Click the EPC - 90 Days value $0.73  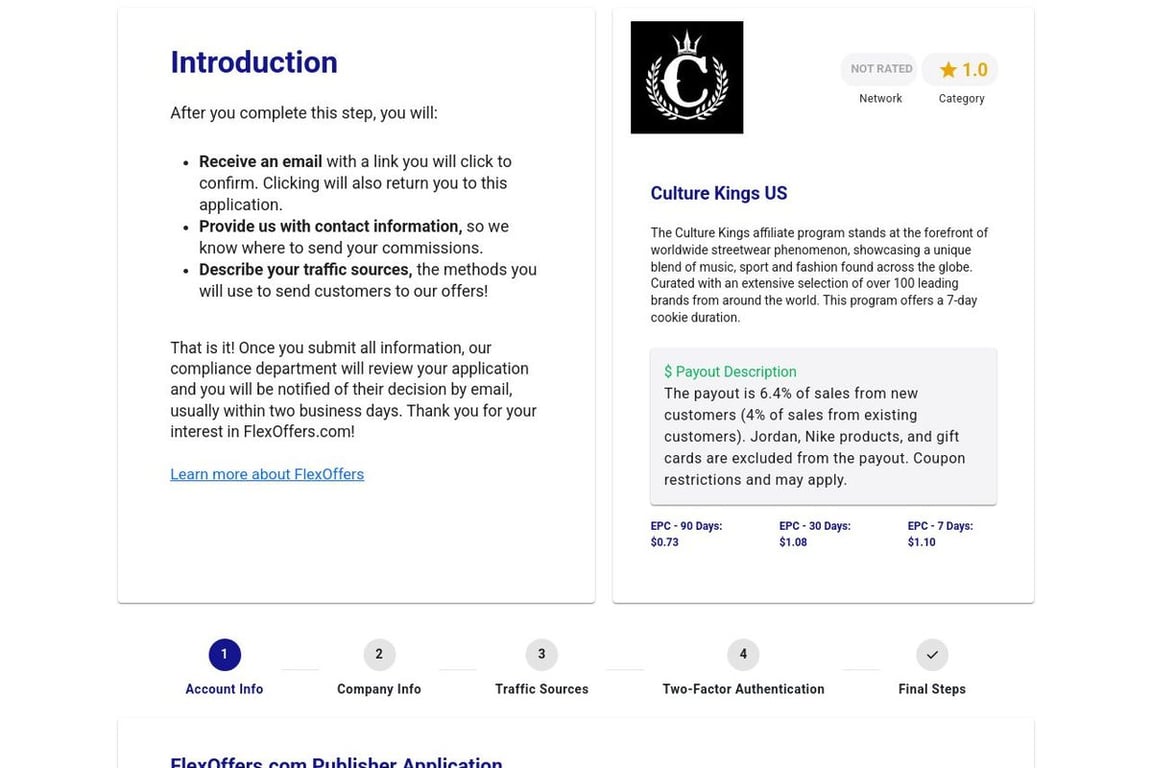[664, 542]
